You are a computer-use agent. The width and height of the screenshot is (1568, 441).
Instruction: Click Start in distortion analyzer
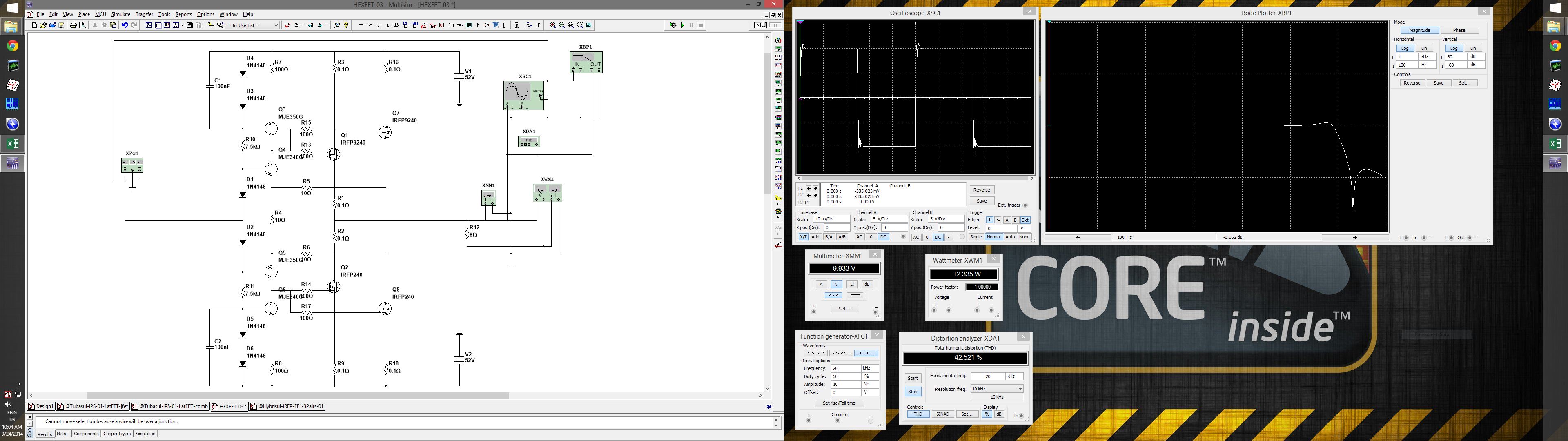coord(913,378)
